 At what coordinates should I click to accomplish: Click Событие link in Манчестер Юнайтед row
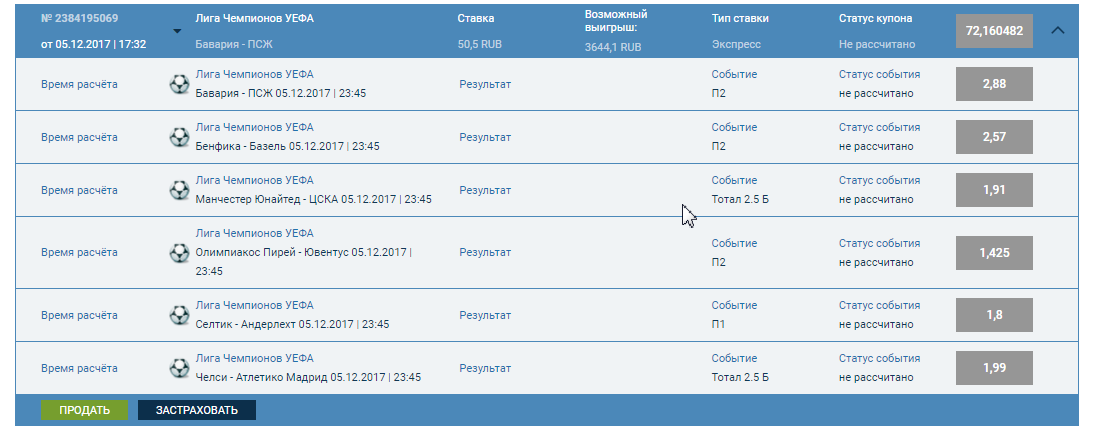pyautogui.click(x=734, y=180)
